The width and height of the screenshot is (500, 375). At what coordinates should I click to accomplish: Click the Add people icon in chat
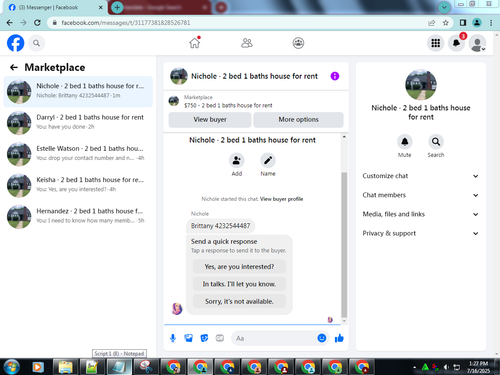click(x=237, y=161)
